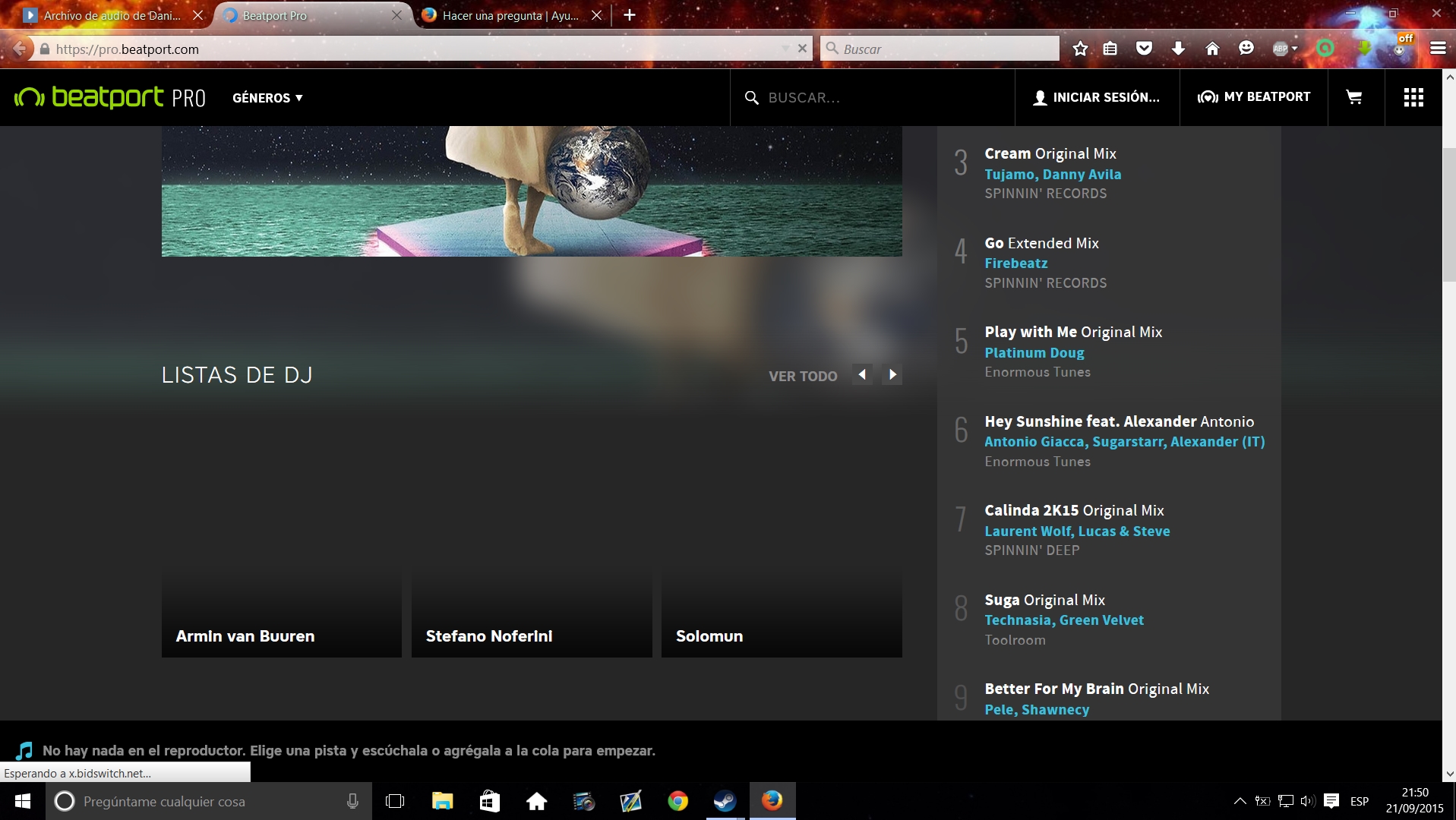This screenshot has height=820, width=1456.
Task: Click the Adblock Plus icon
Action: click(x=1281, y=49)
